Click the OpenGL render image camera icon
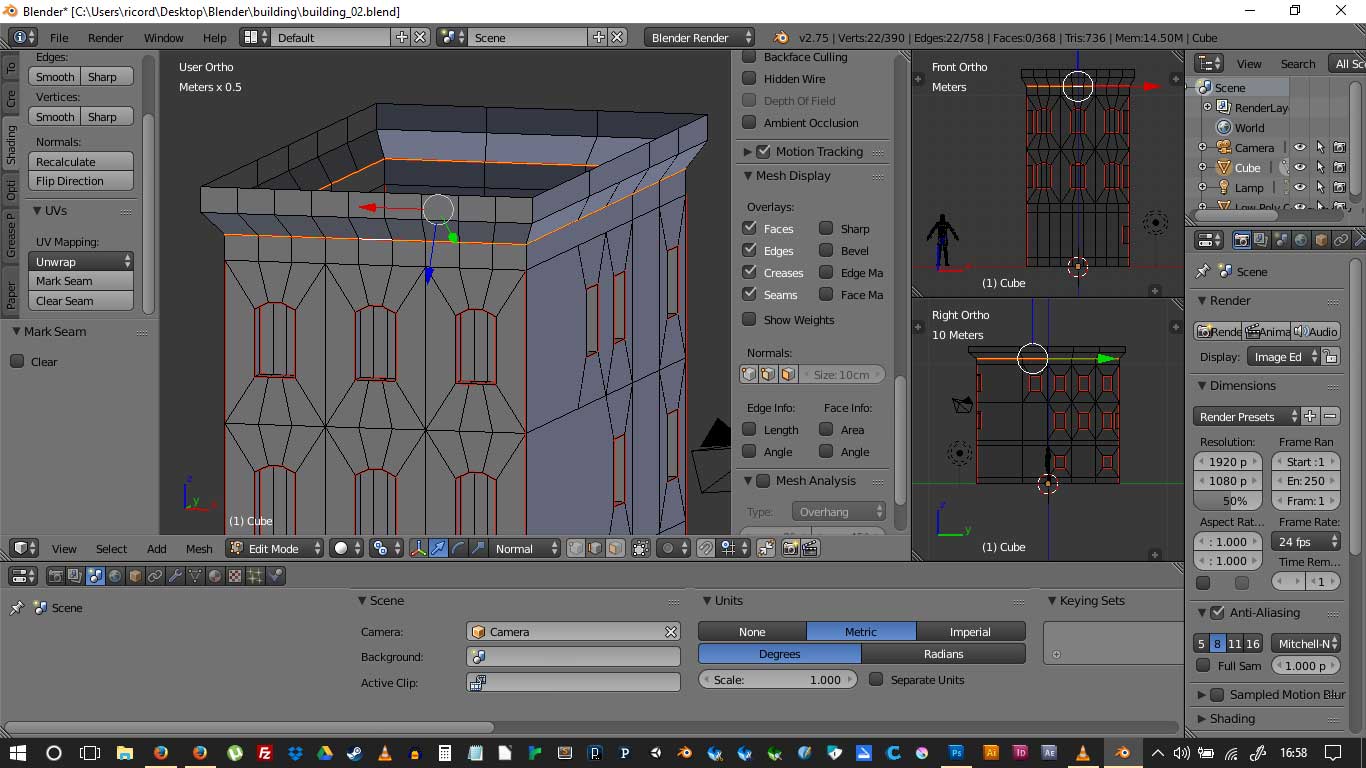 coord(791,548)
